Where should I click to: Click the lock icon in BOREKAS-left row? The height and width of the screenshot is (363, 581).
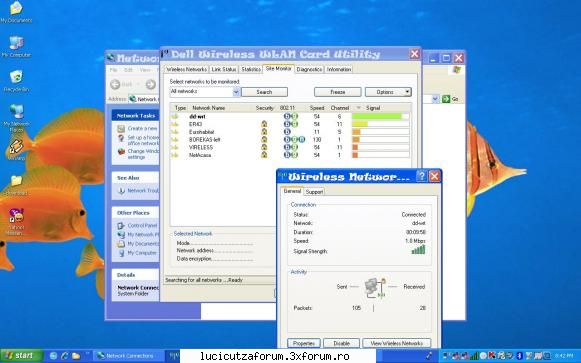point(264,140)
